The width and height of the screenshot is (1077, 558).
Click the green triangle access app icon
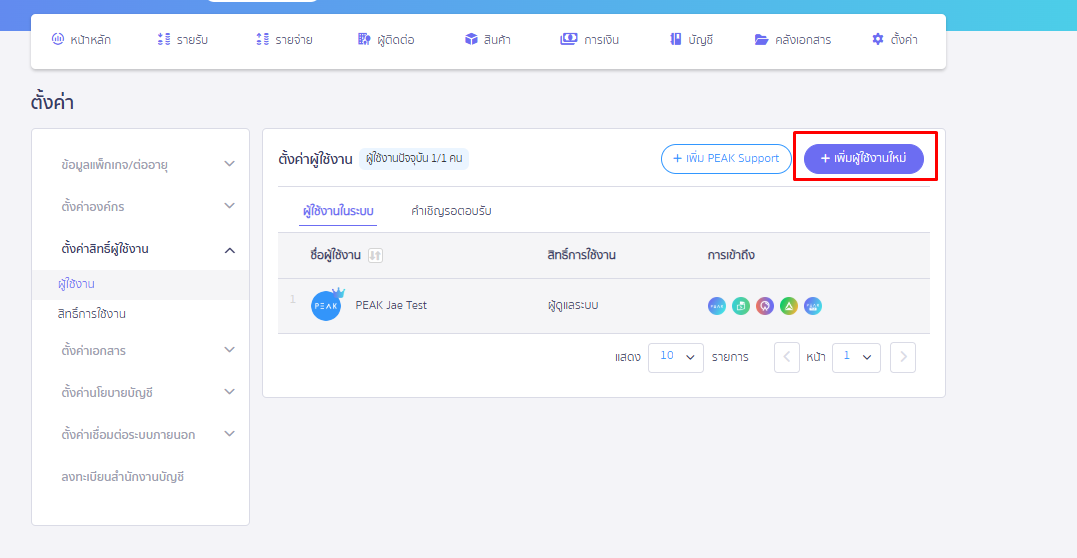click(x=789, y=306)
